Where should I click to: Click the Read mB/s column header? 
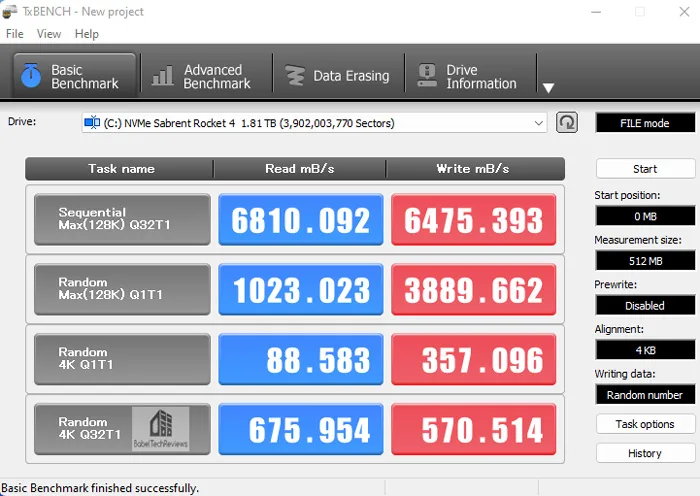(300, 169)
